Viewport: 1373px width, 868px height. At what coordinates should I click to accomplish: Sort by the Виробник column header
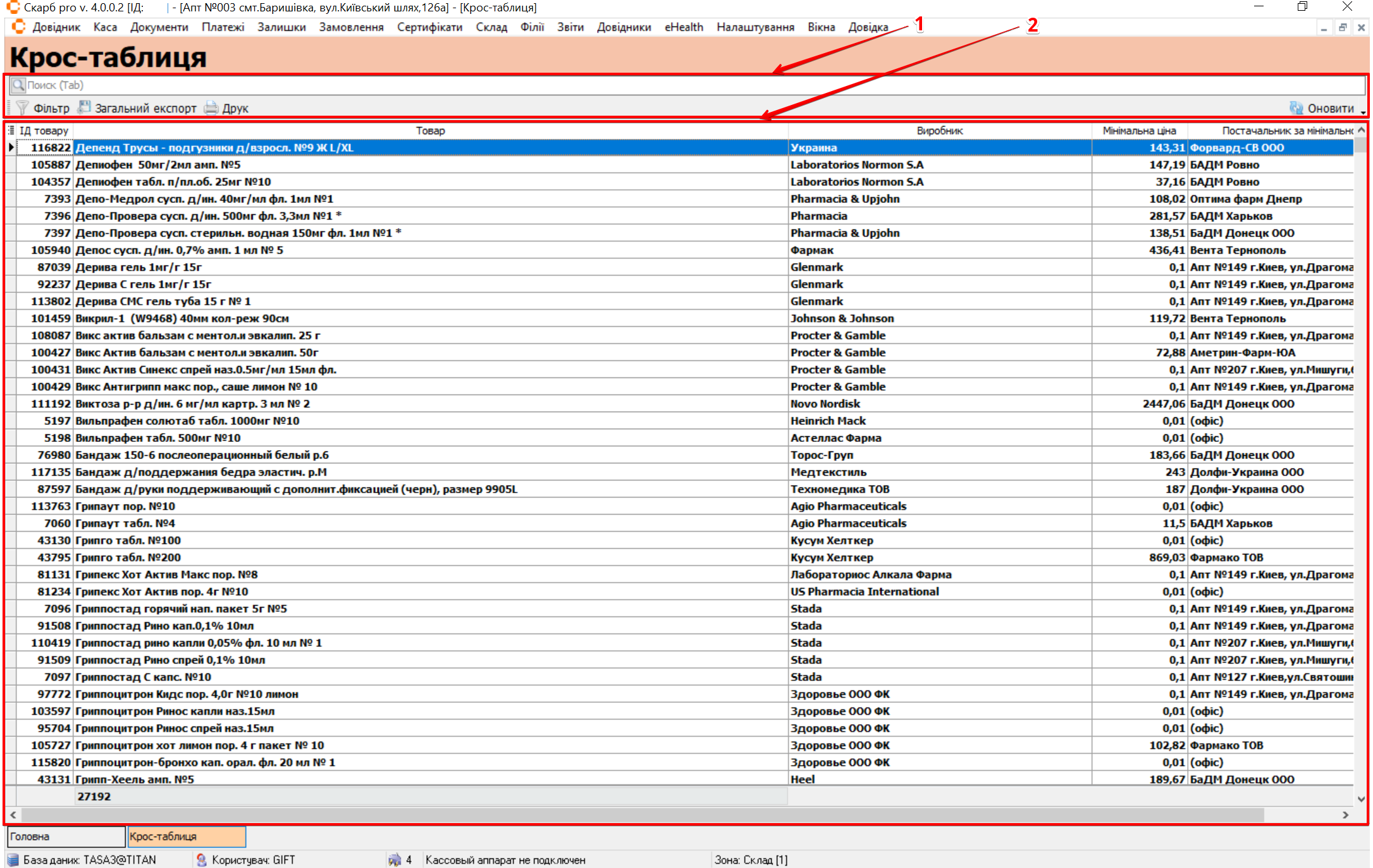[x=939, y=130]
